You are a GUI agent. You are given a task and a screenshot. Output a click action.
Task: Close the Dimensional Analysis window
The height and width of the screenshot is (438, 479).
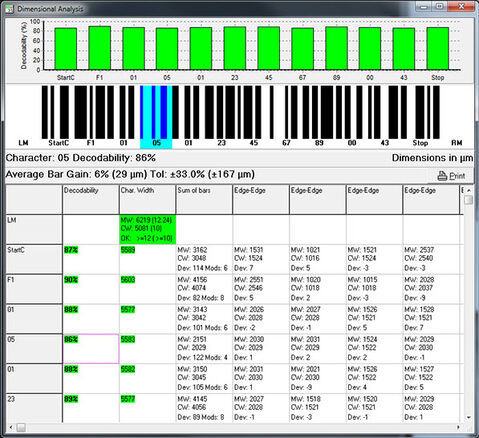coord(461,6)
